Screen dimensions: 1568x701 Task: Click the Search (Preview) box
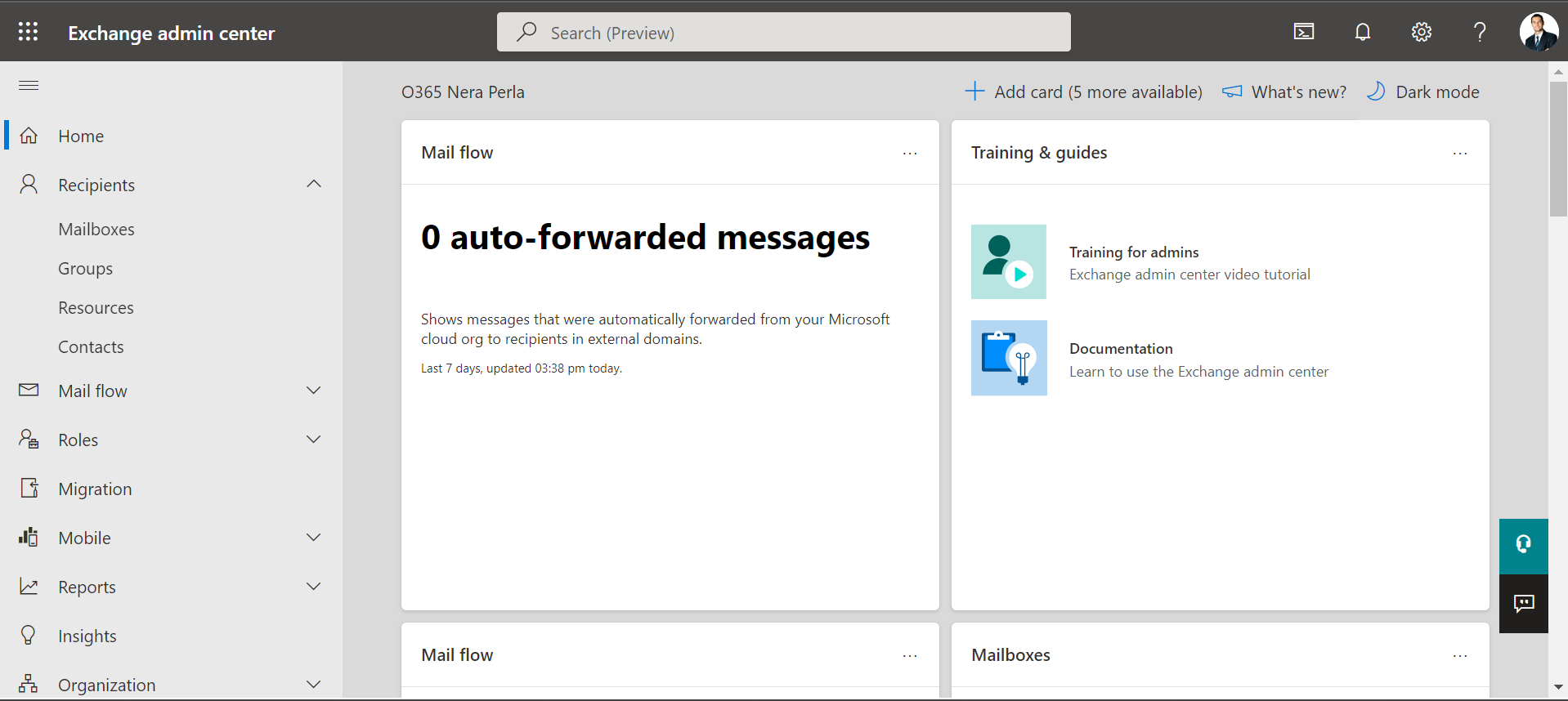point(783,33)
